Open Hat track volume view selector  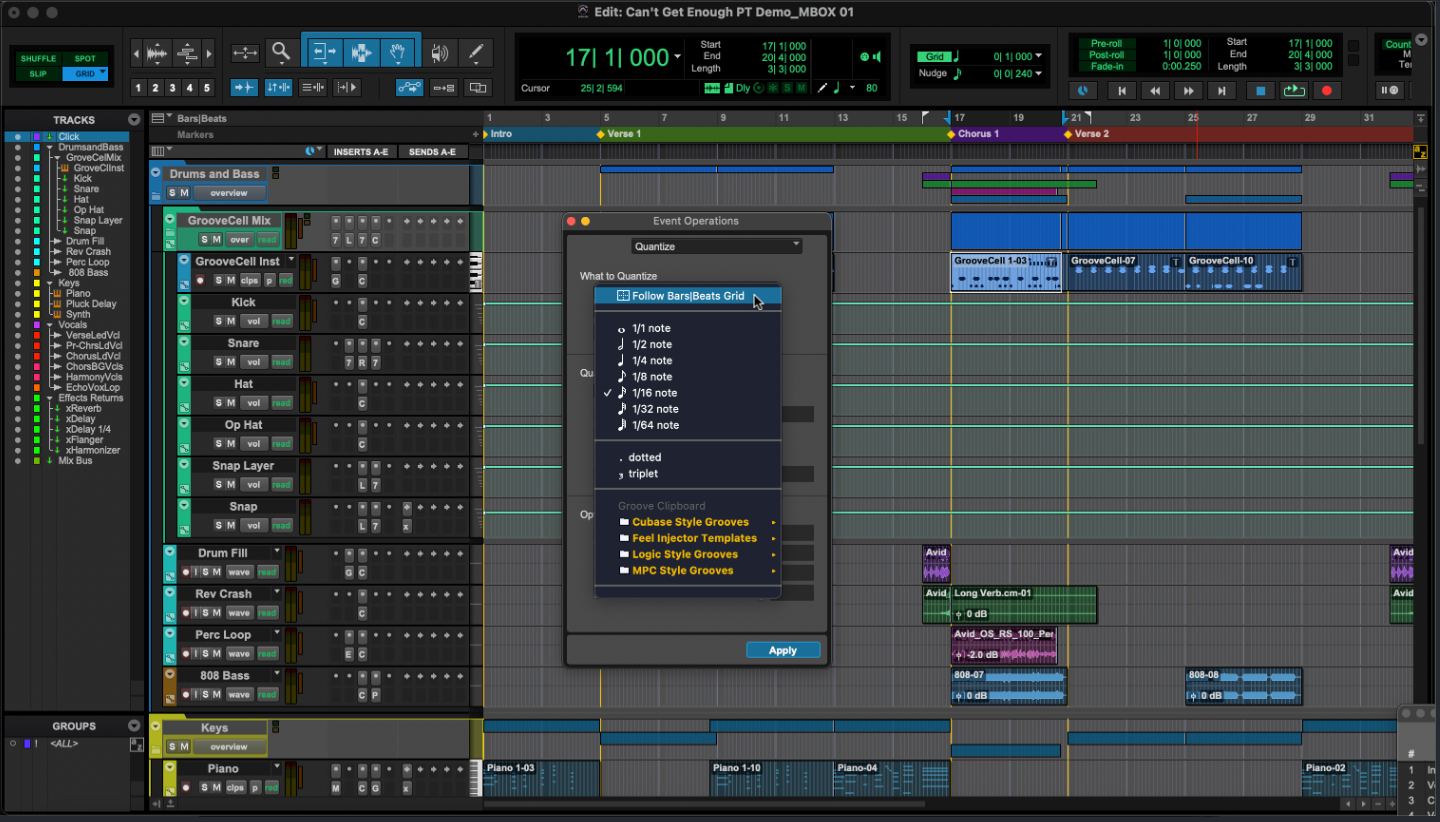(254, 403)
